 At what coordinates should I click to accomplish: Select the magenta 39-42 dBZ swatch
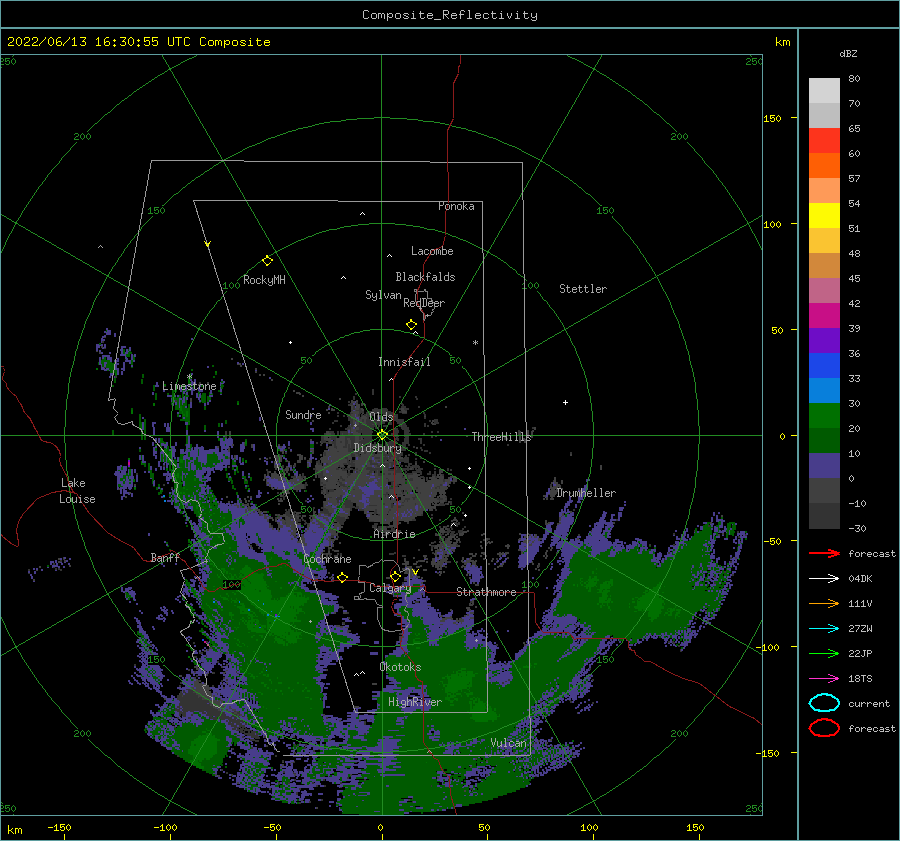tap(824, 316)
